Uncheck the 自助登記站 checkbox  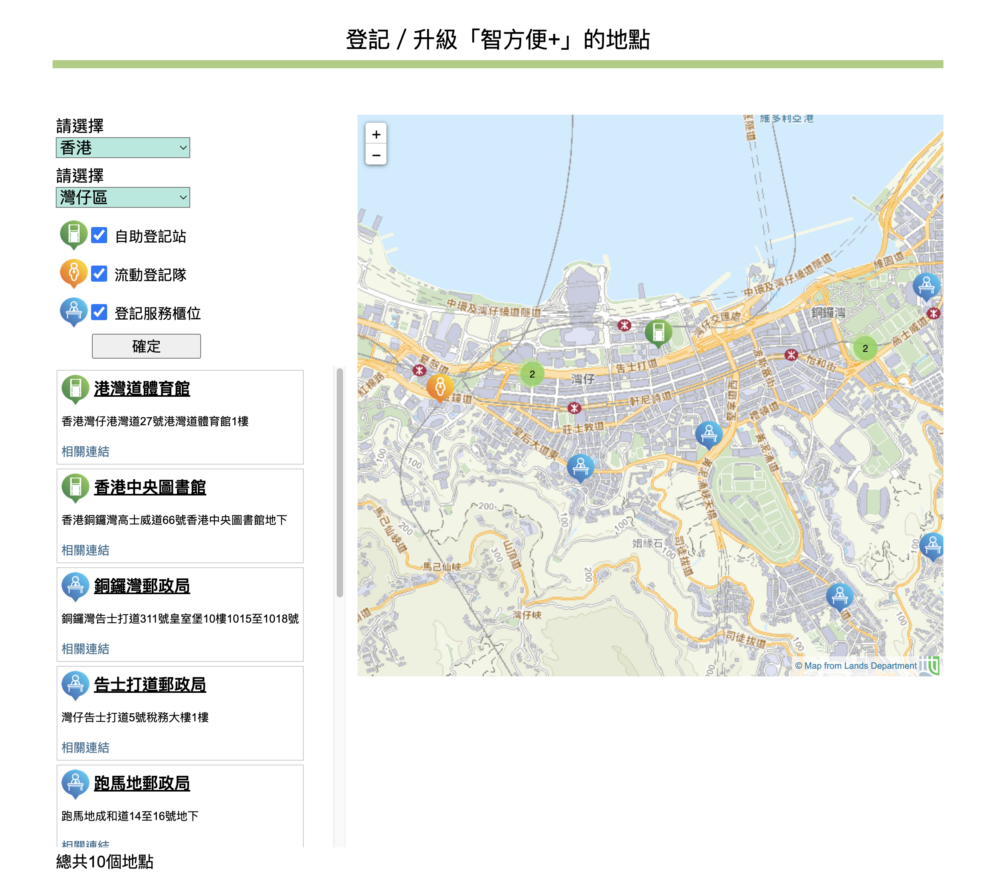tap(98, 234)
